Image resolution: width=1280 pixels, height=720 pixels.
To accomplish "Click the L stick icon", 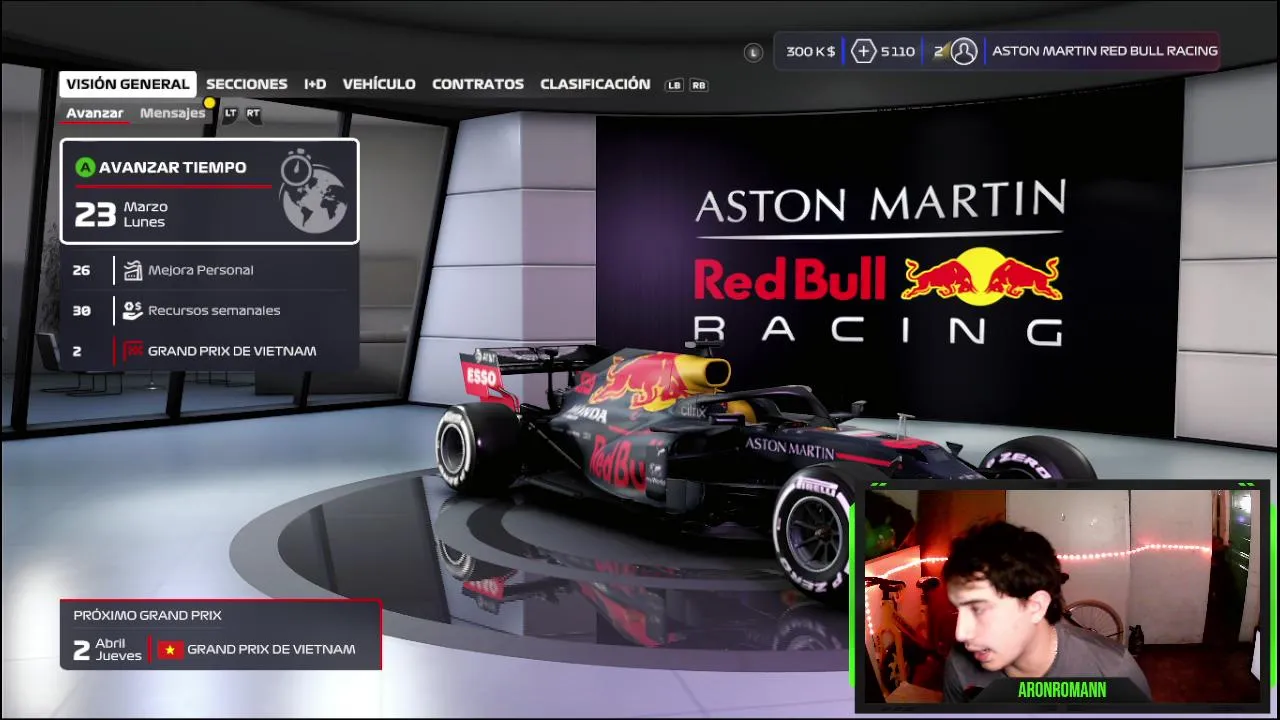I will tap(754, 52).
